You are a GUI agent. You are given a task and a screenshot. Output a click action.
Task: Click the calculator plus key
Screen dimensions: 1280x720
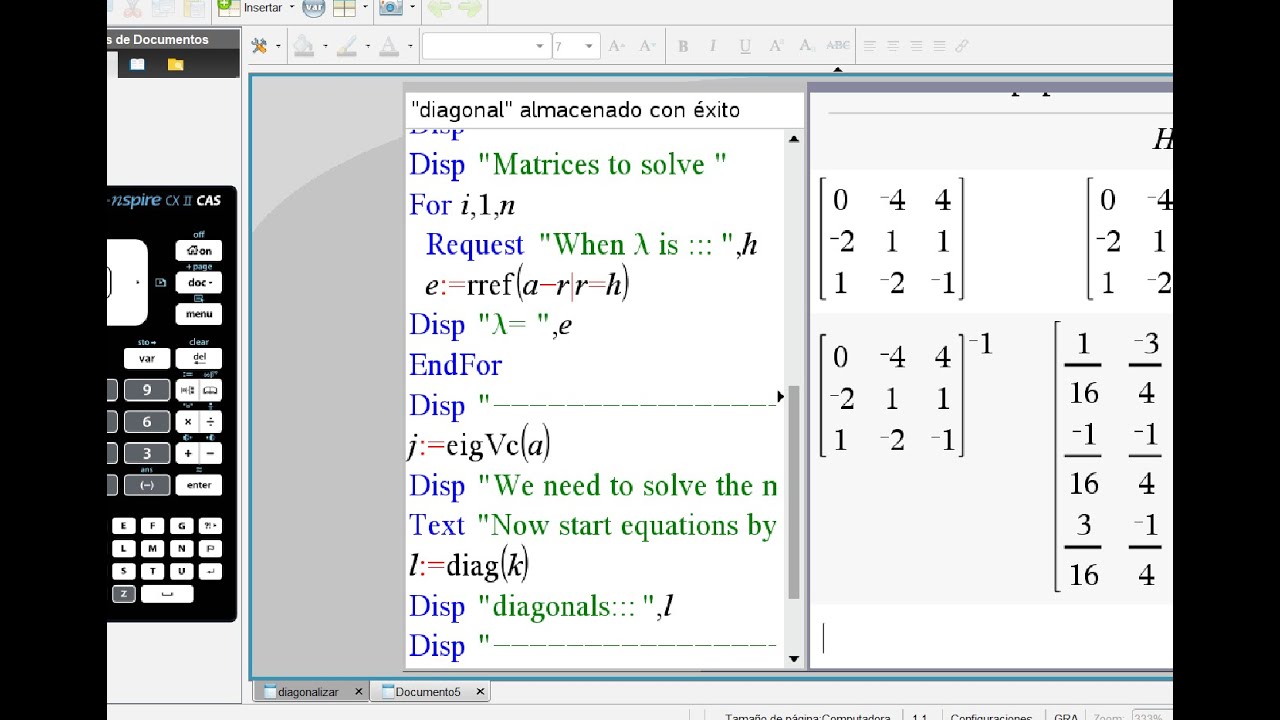point(187,454)
